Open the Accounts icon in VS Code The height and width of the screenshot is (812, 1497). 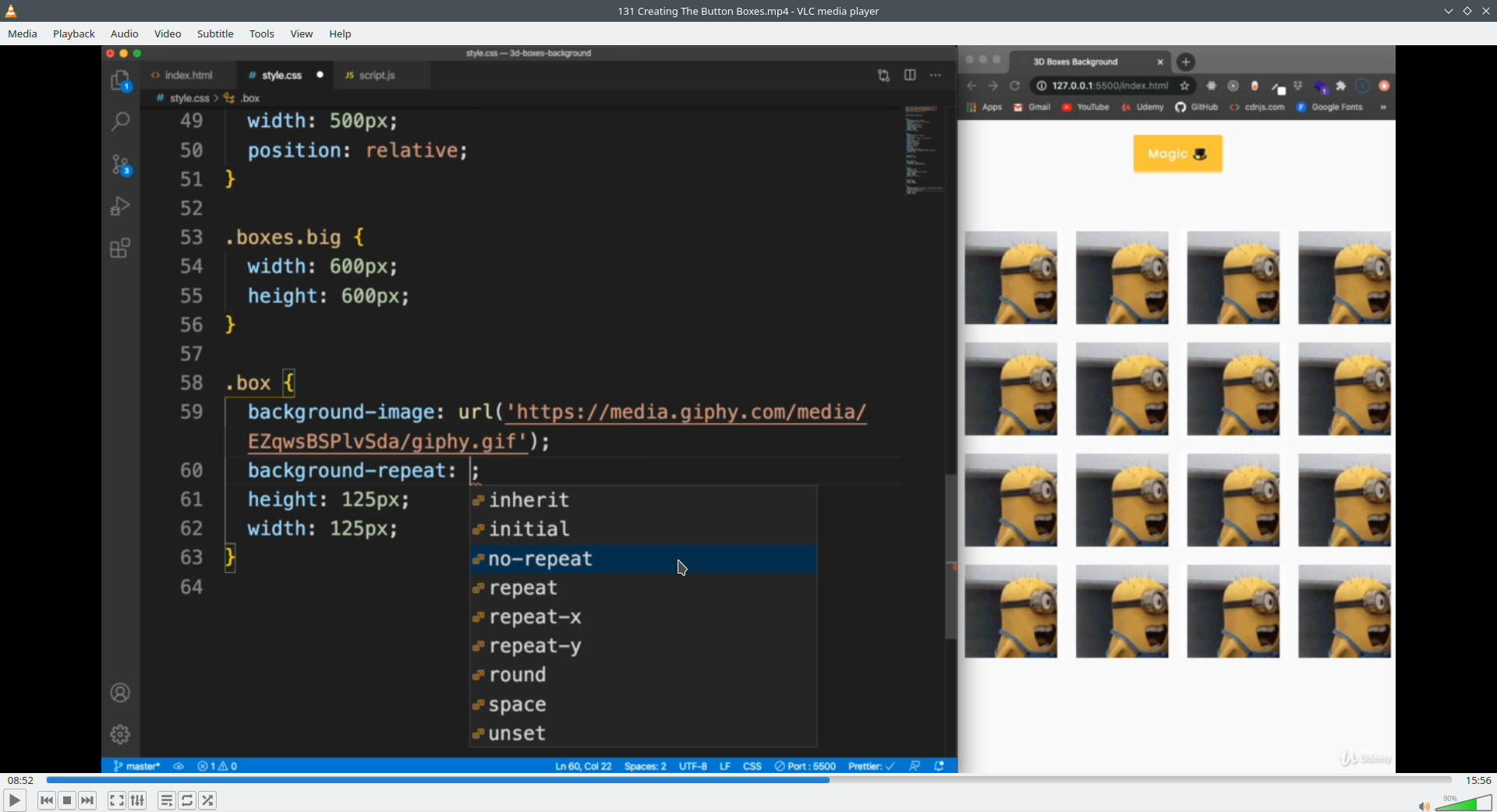tap(120, 693)
